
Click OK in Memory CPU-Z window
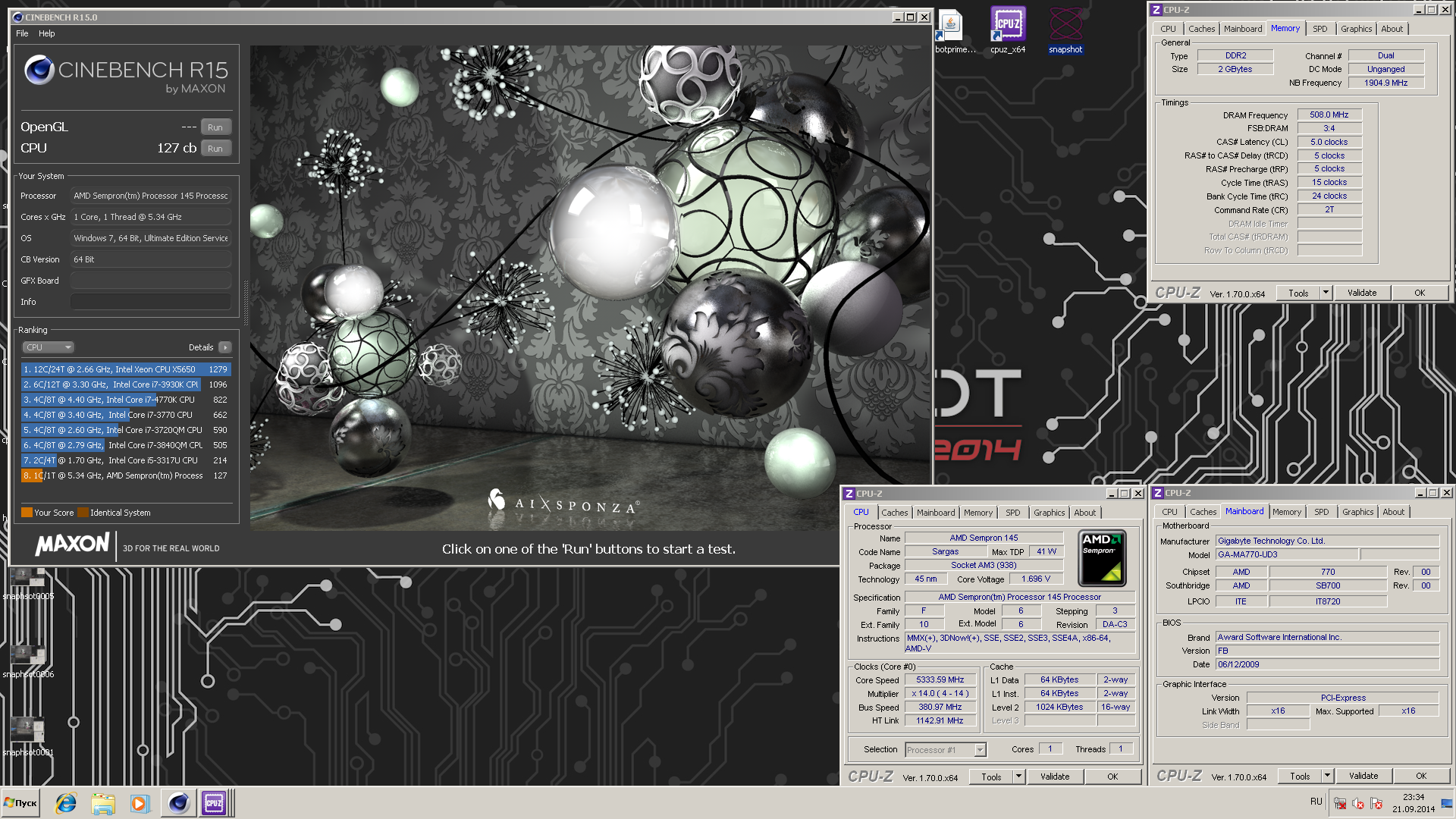point(1420,293)
